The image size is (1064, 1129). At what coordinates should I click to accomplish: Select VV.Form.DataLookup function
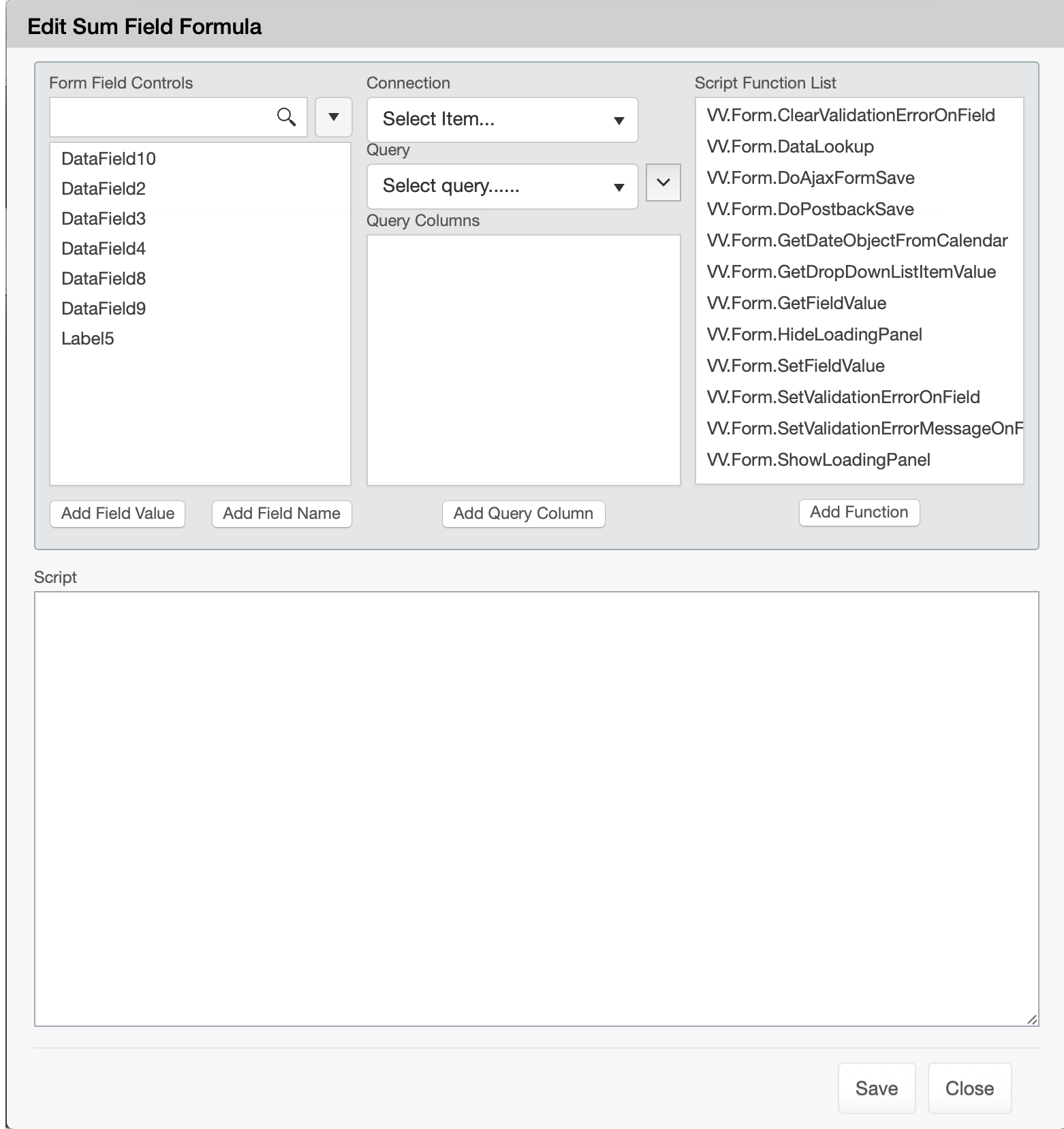tap(860, 146)
